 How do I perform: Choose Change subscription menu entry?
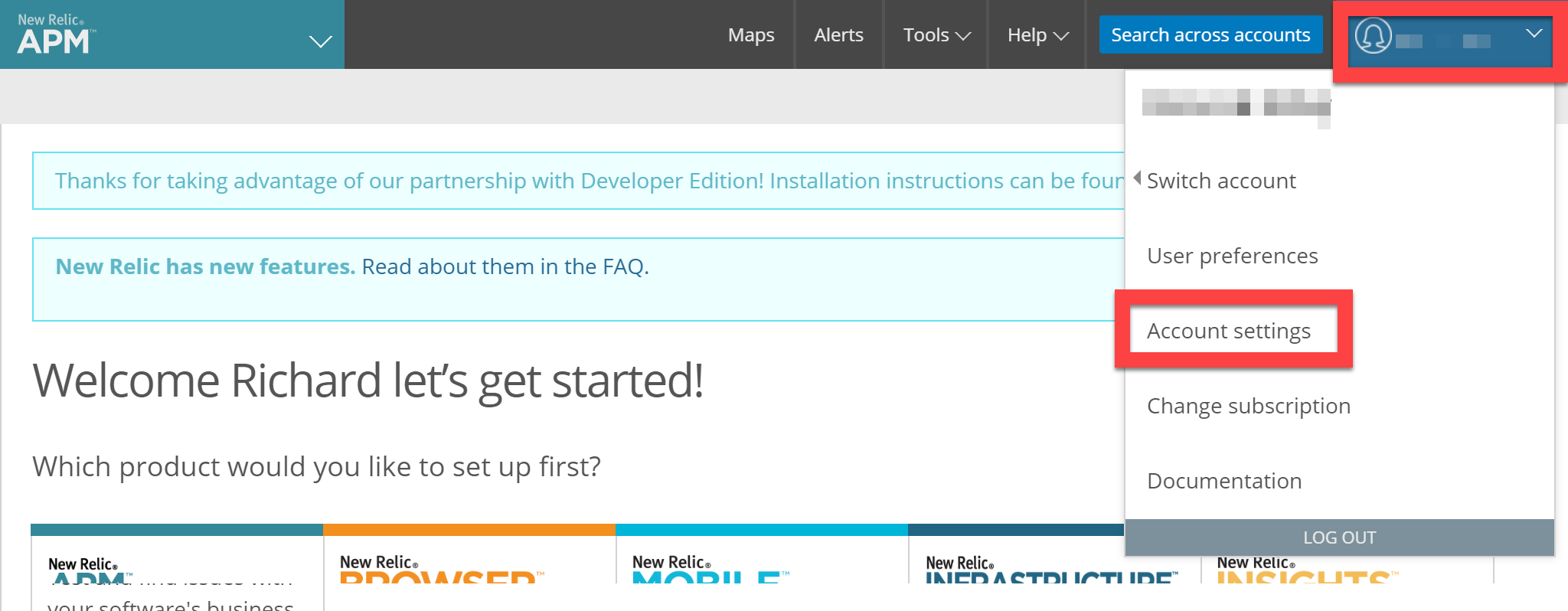[x=1249, y=406]
